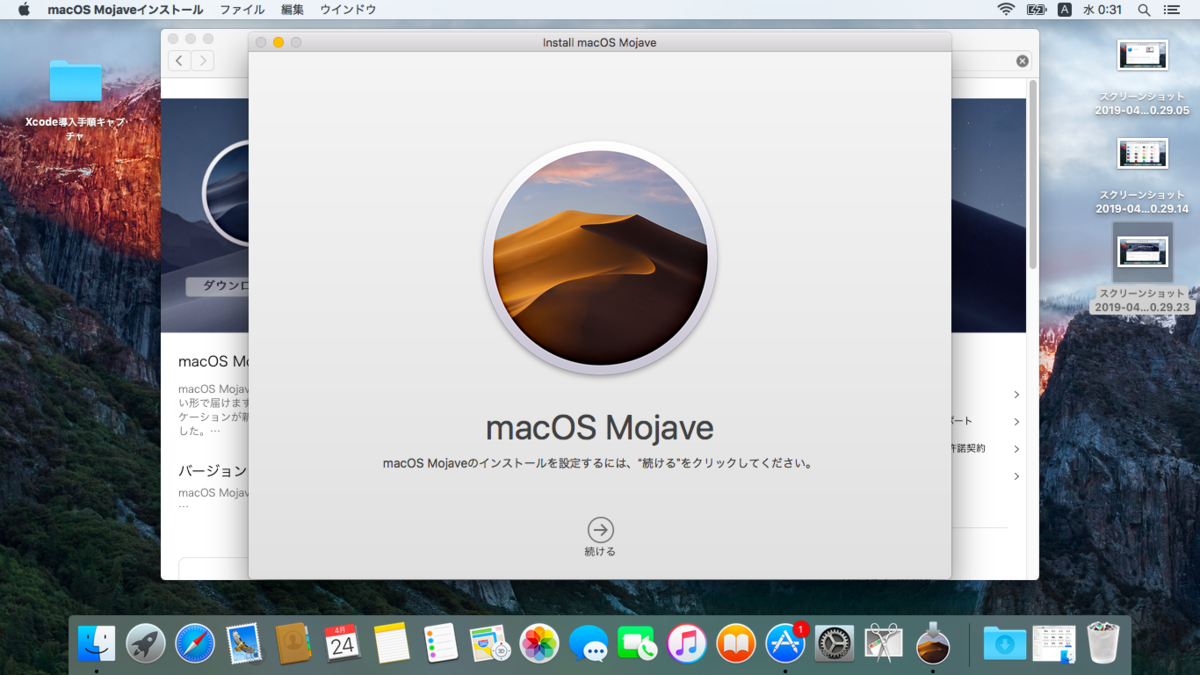Open the Downloads folder in the Dock
This screenshot has width=1200, height=675.
click(x=1005, y=644)
